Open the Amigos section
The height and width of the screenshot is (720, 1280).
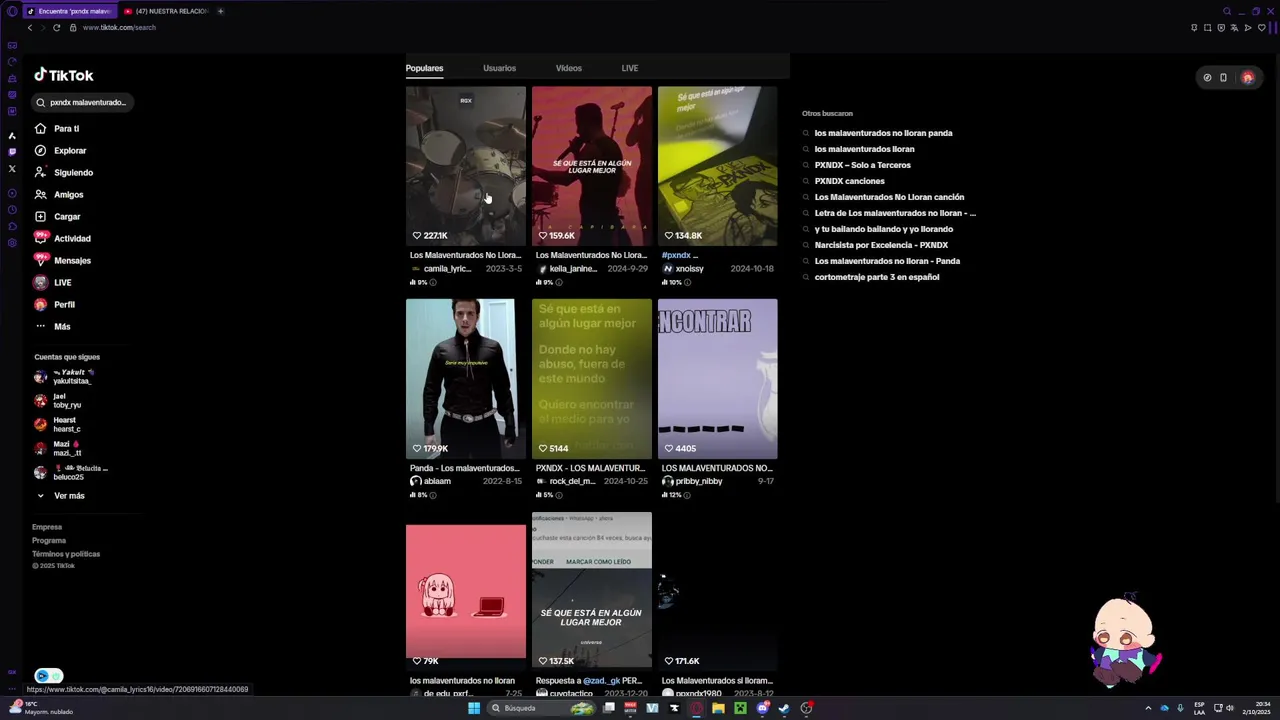tap(59, 195)
